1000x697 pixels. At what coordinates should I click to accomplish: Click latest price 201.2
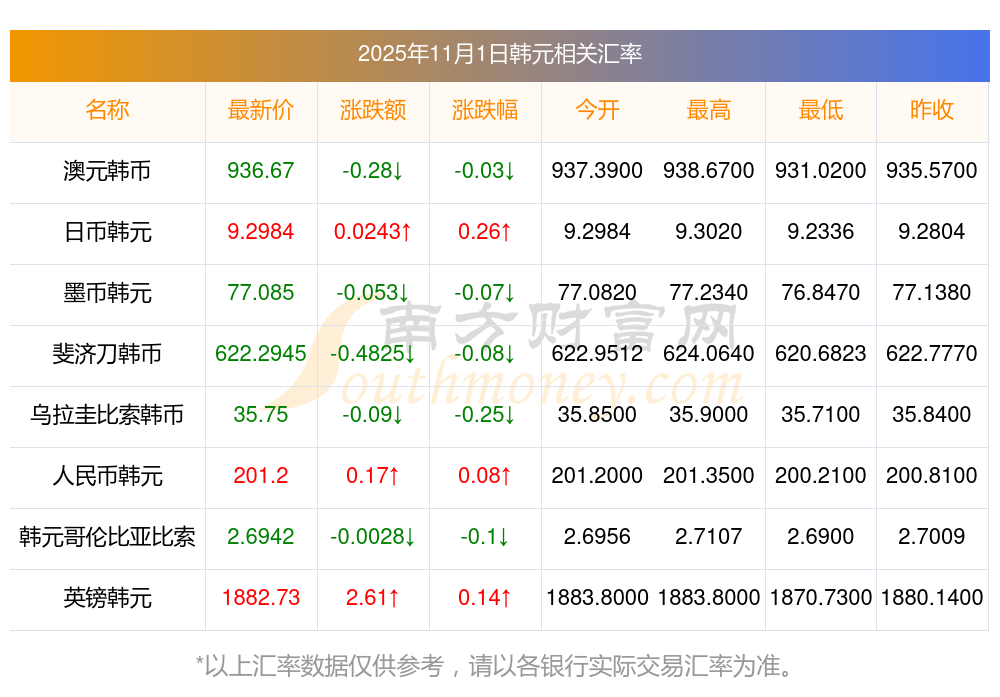click(x=261, y=476)
